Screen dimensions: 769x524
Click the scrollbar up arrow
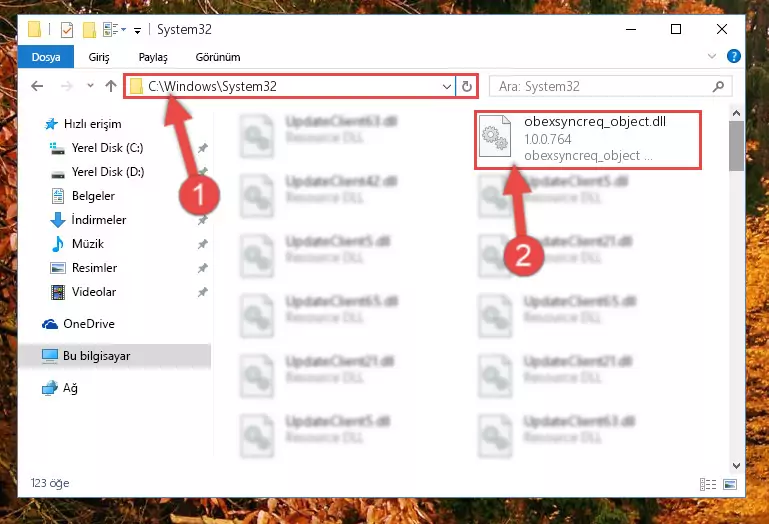click(x=736, y=113)
